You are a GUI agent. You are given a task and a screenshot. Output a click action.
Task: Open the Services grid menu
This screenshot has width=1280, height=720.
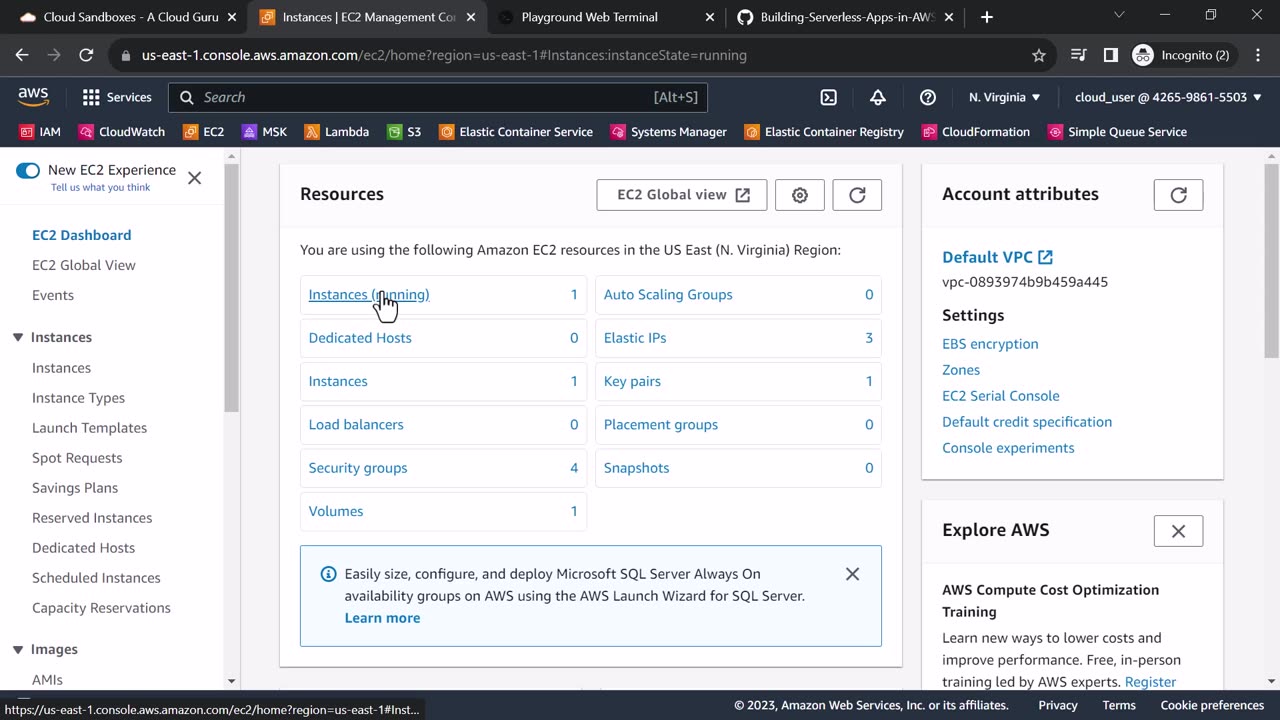[117, 97]
